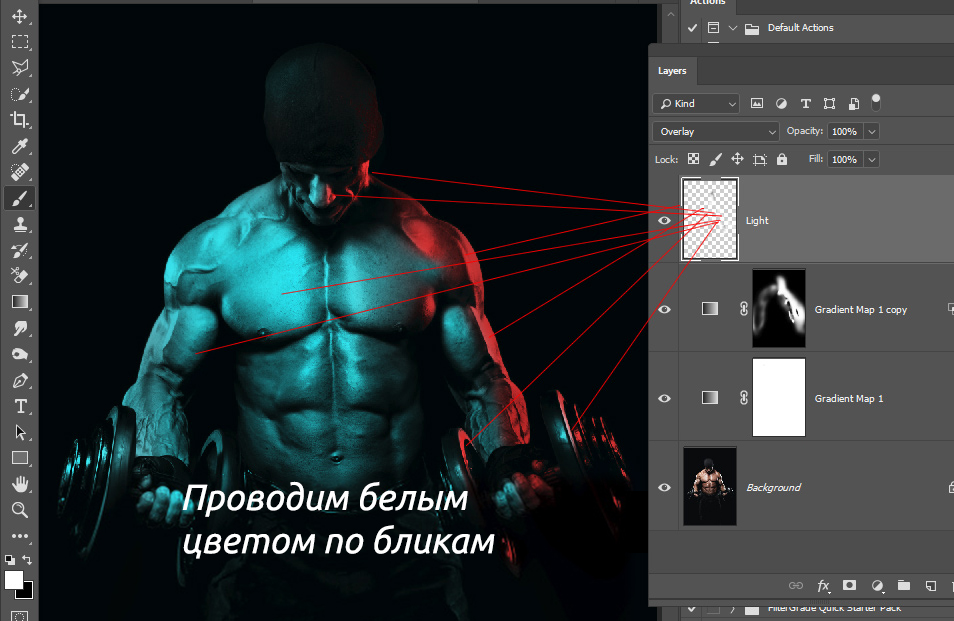Select the Gradient Map 1 copy mask
The image size is (954, 621).
point(779,308)
